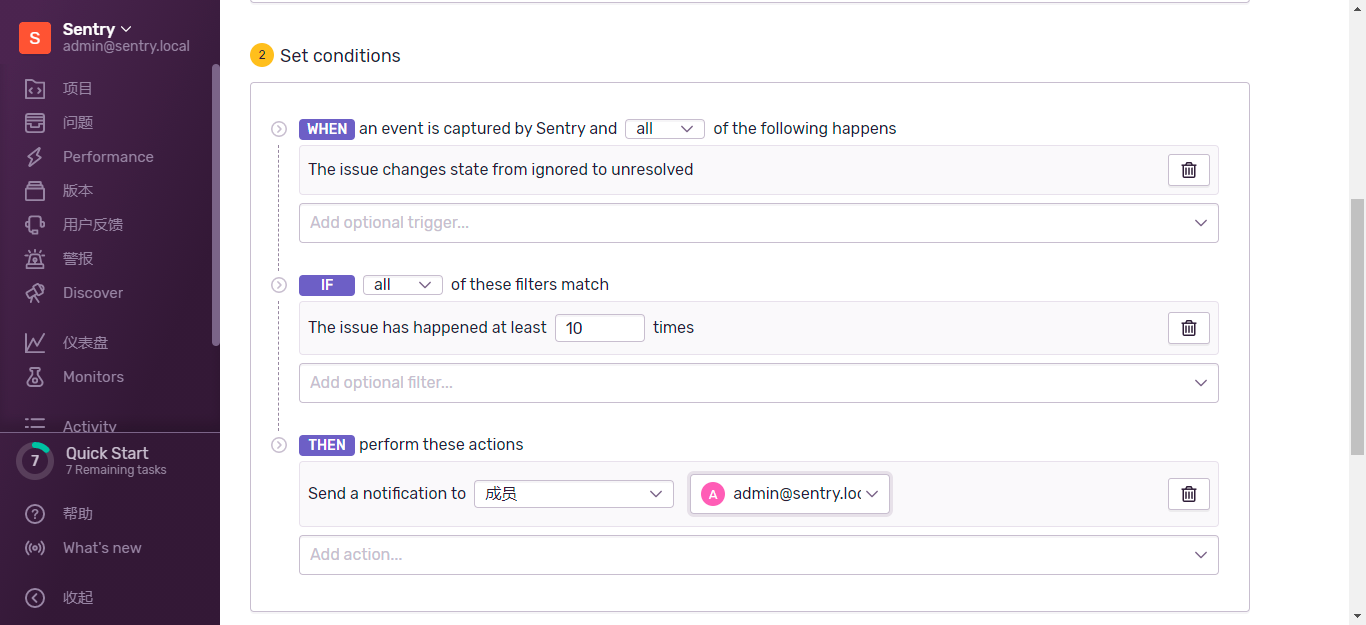Click 'The issue changes state from ignored to unresolved'
Screen dimensions: 1366x625
[500, 170]
